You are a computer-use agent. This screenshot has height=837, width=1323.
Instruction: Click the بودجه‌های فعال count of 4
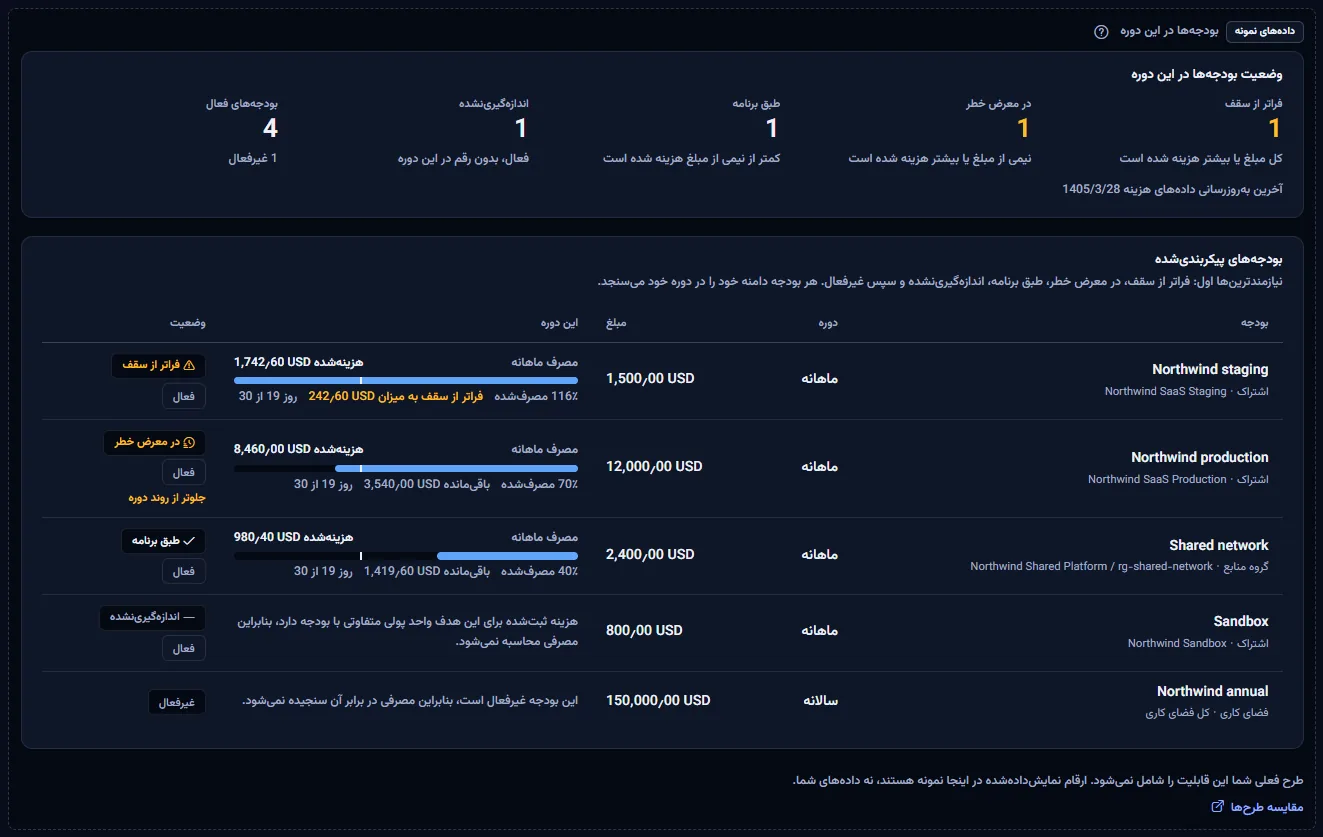[270, 128]
